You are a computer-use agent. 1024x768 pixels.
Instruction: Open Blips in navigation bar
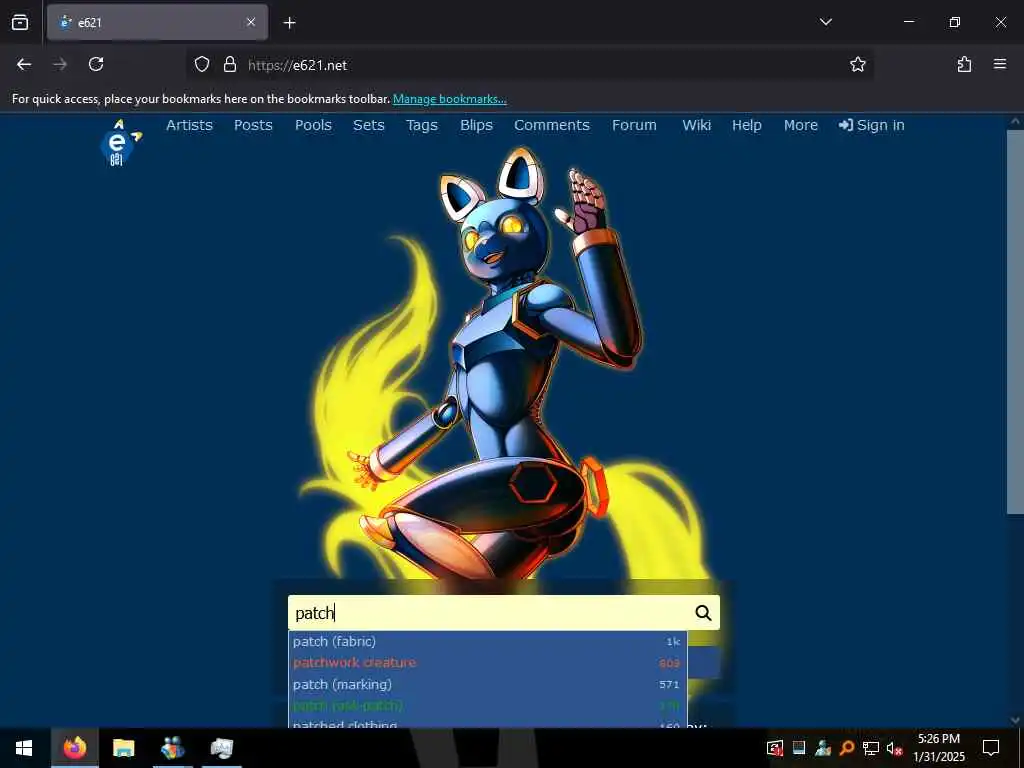pos(476,125)
